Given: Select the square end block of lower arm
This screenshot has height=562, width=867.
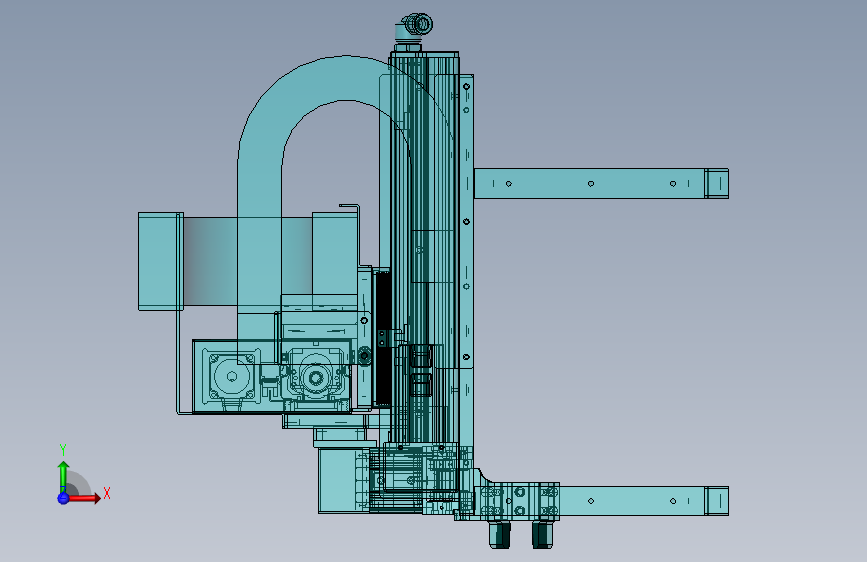Looking at the screenshot, I should click(x=717, y=501).
